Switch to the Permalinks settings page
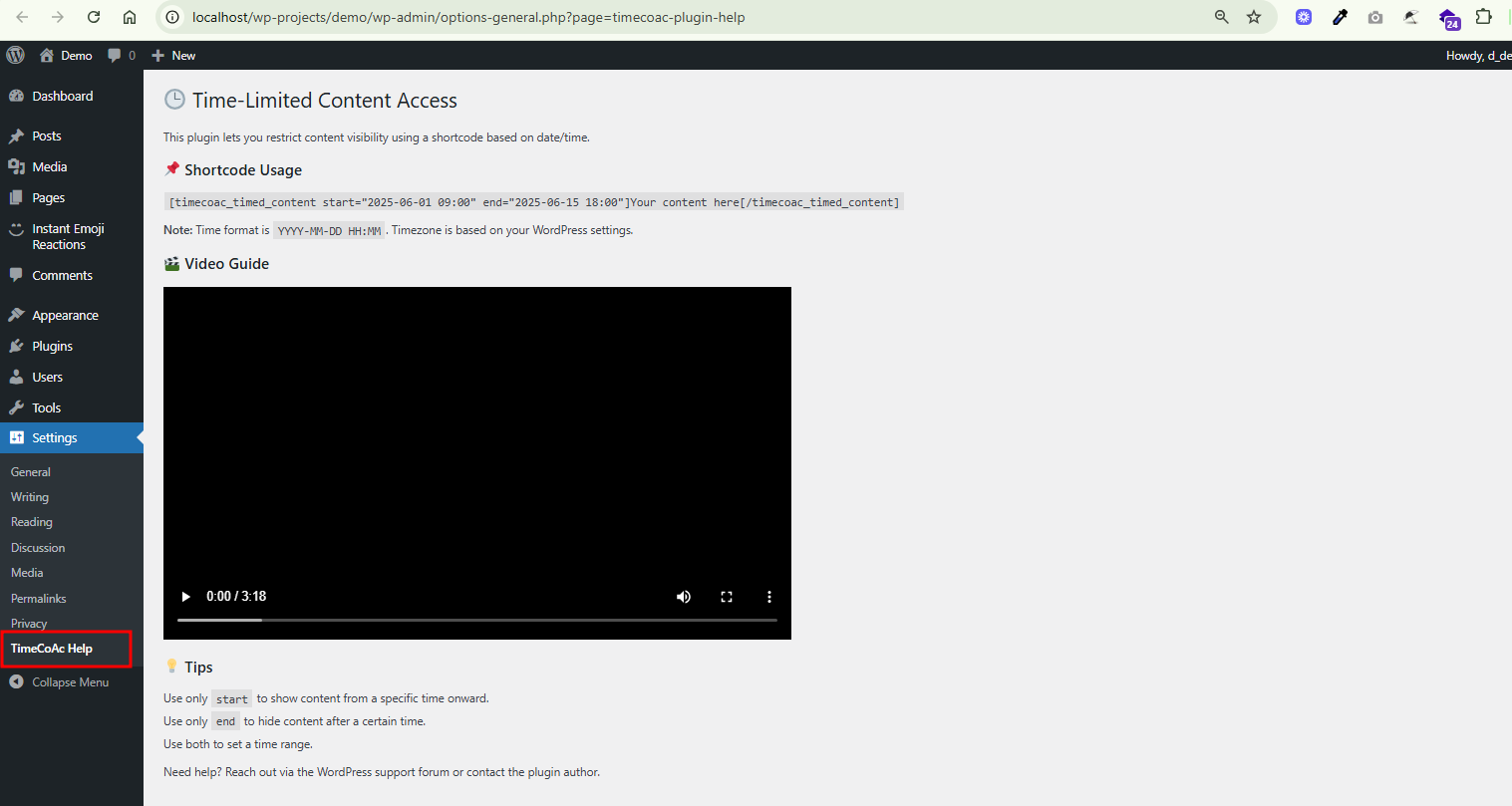Image resolution: width=1512 pixels, height=806 pixels. (x=38, y=598)
